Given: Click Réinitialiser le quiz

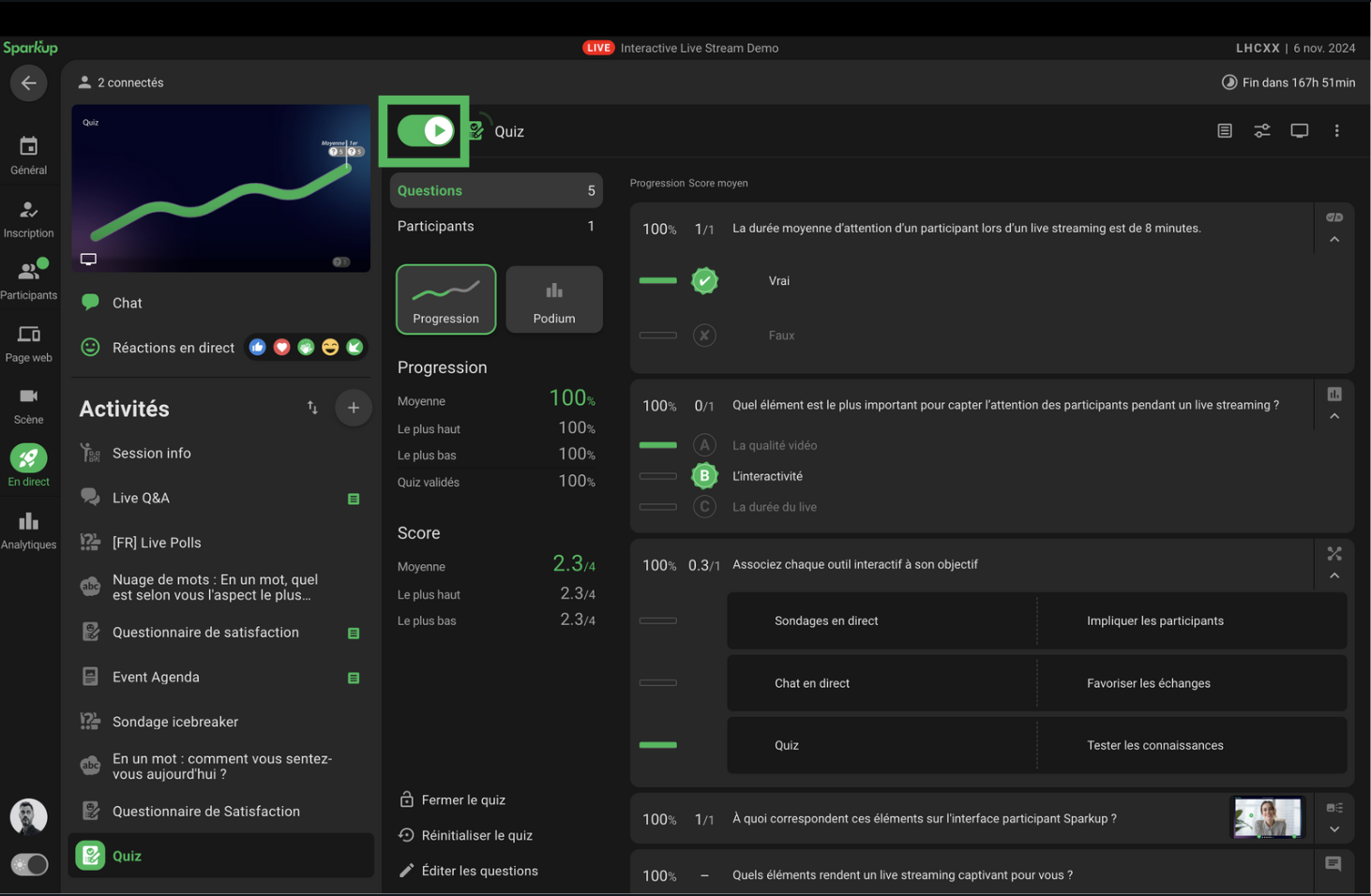Looking at the screenshot, I should pyautogui.click(x=476, y=835).
